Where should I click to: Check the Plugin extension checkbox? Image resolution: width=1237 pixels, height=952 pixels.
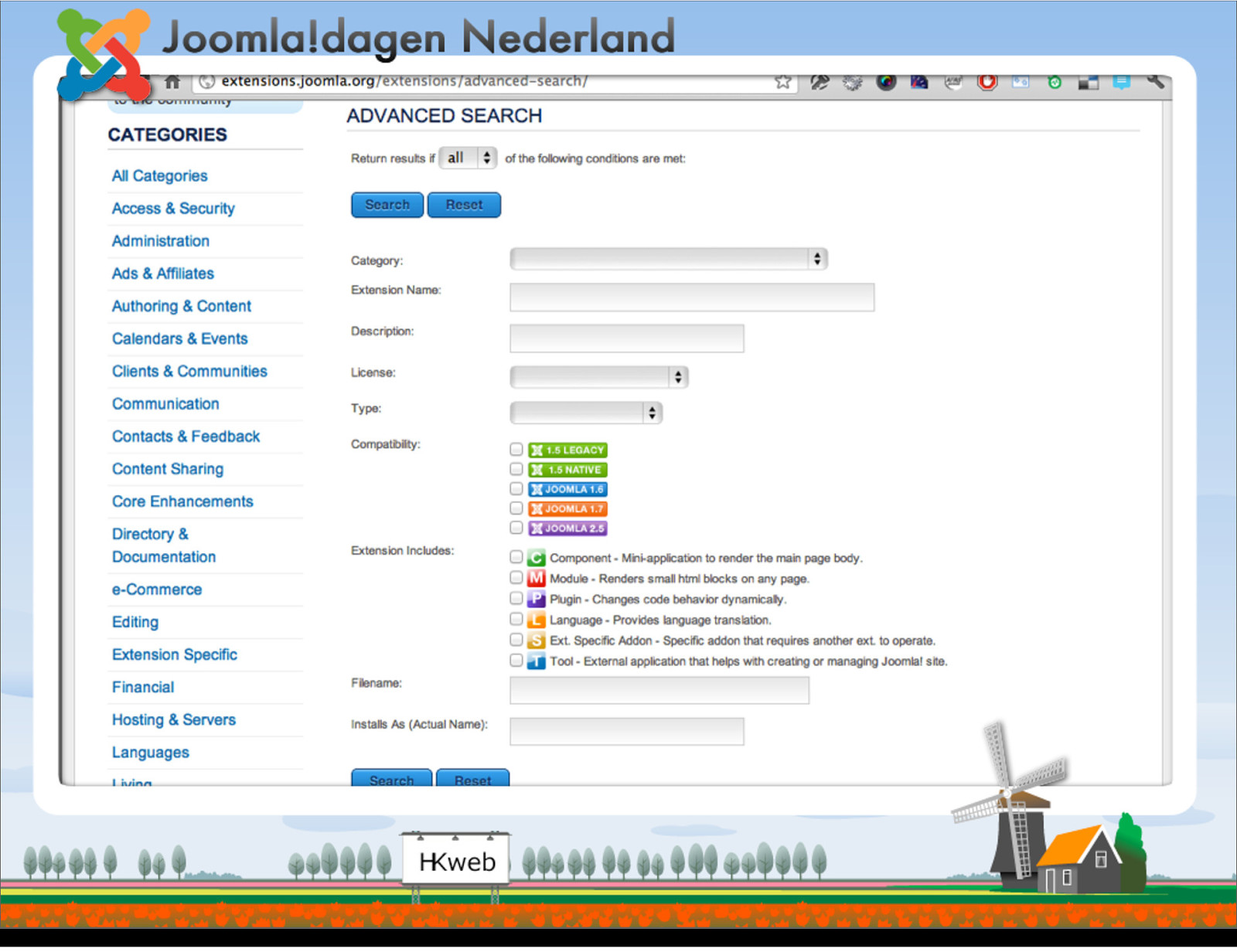coord(516,598)
